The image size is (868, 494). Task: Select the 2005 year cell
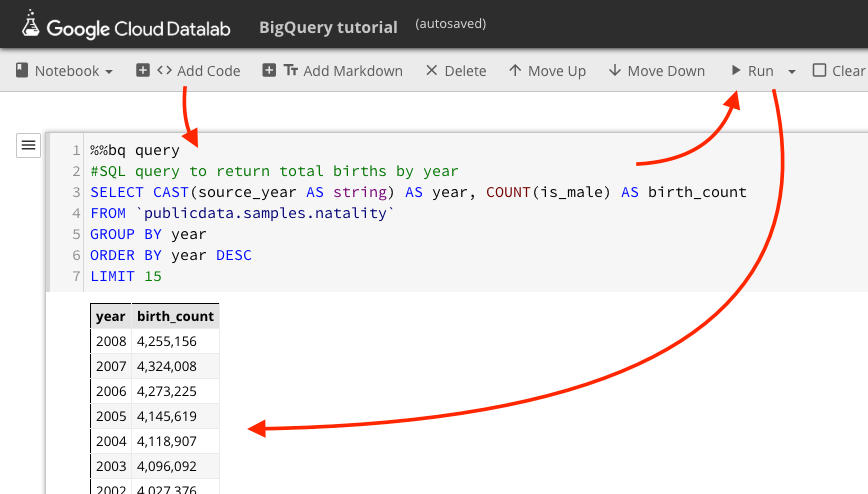pyautogui.click(x=111, y=416)
